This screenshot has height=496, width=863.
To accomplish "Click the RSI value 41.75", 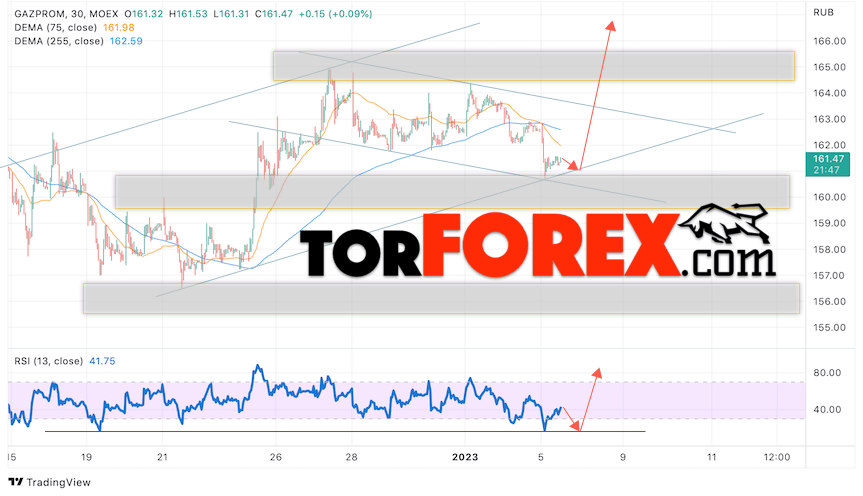I will (102, 361).
